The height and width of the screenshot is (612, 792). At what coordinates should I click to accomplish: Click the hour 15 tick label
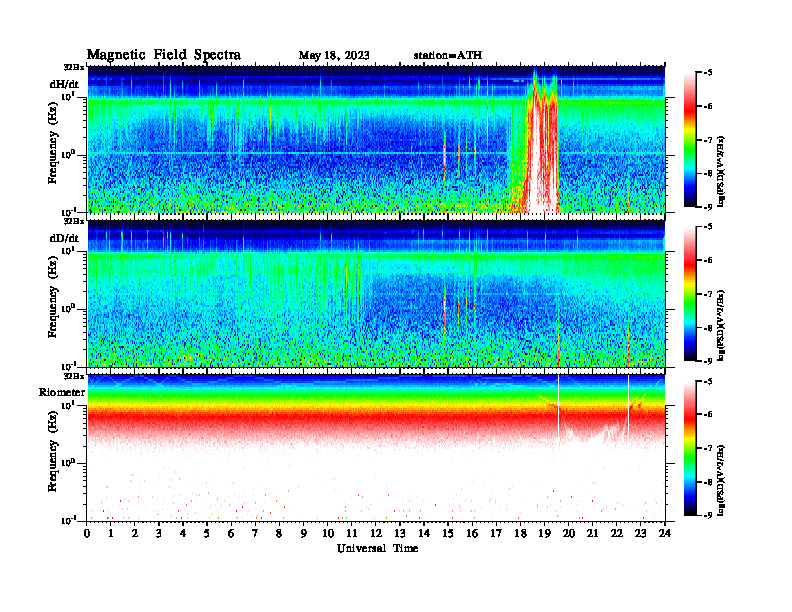click(448, 534)
